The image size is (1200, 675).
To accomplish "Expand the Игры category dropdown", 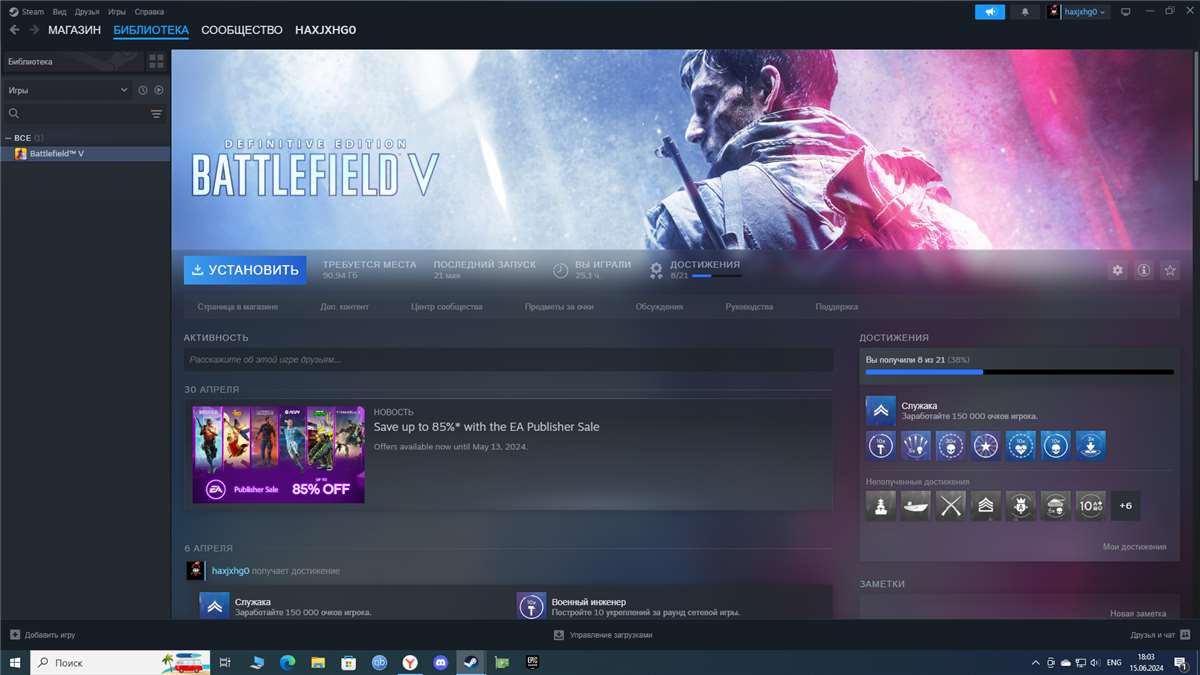I will click(124, 90).
